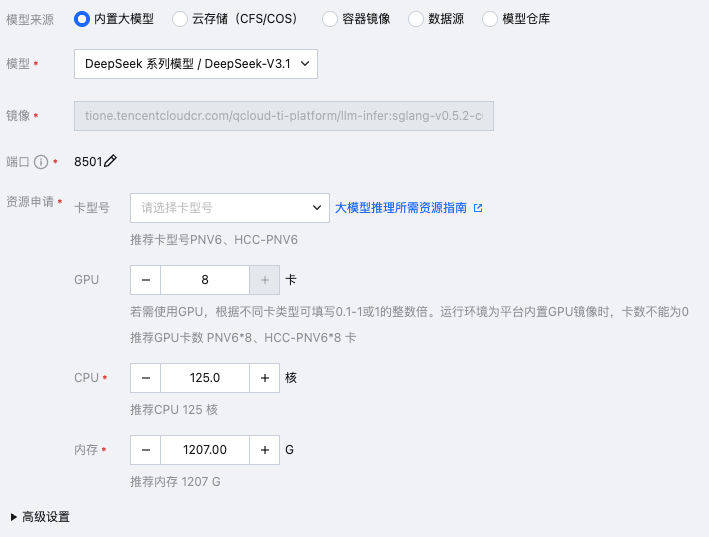Increase memory with the plus button
This screenshot has width=709, height=537.
coord(265,450)
